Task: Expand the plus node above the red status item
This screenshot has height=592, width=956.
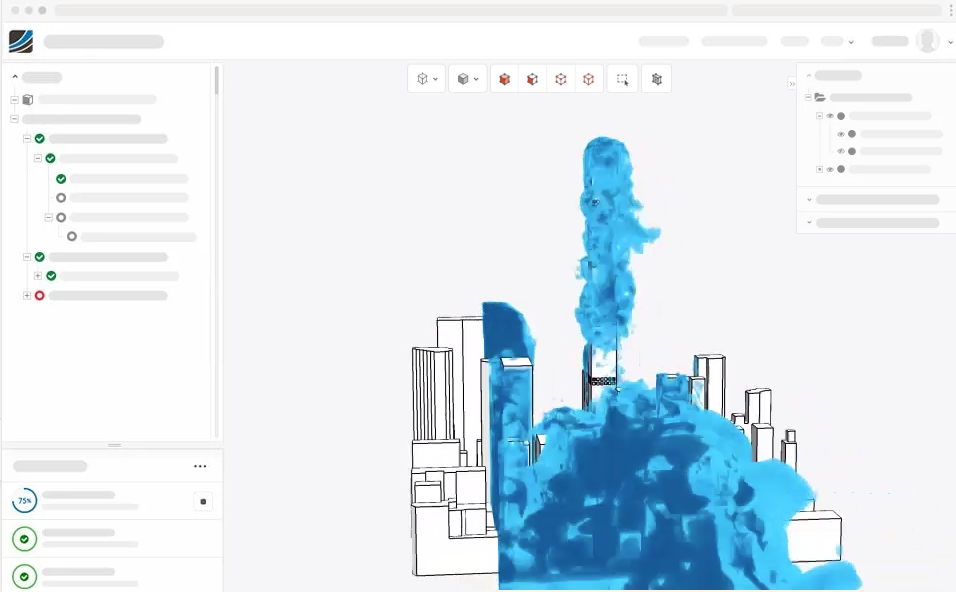Action: (x=37, y=276)
